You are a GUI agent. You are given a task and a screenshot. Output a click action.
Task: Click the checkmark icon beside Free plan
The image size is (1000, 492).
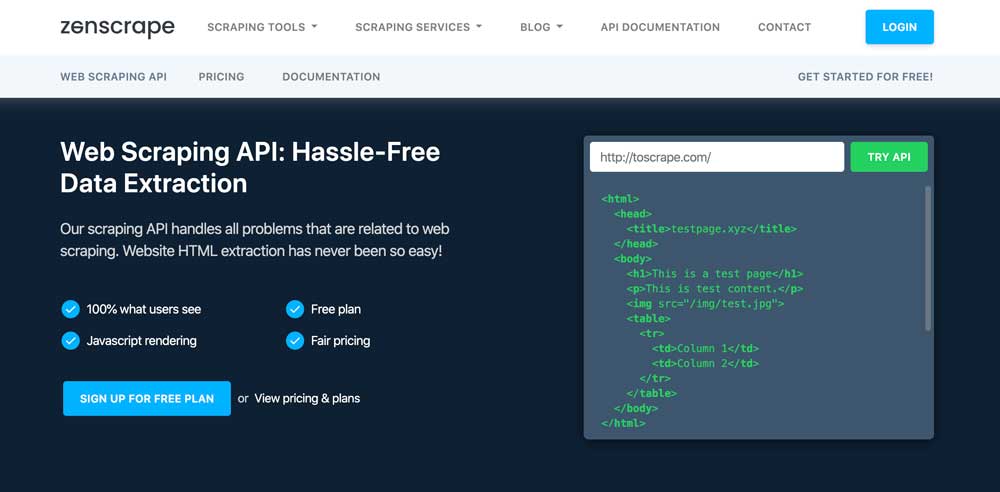(295, 309)
